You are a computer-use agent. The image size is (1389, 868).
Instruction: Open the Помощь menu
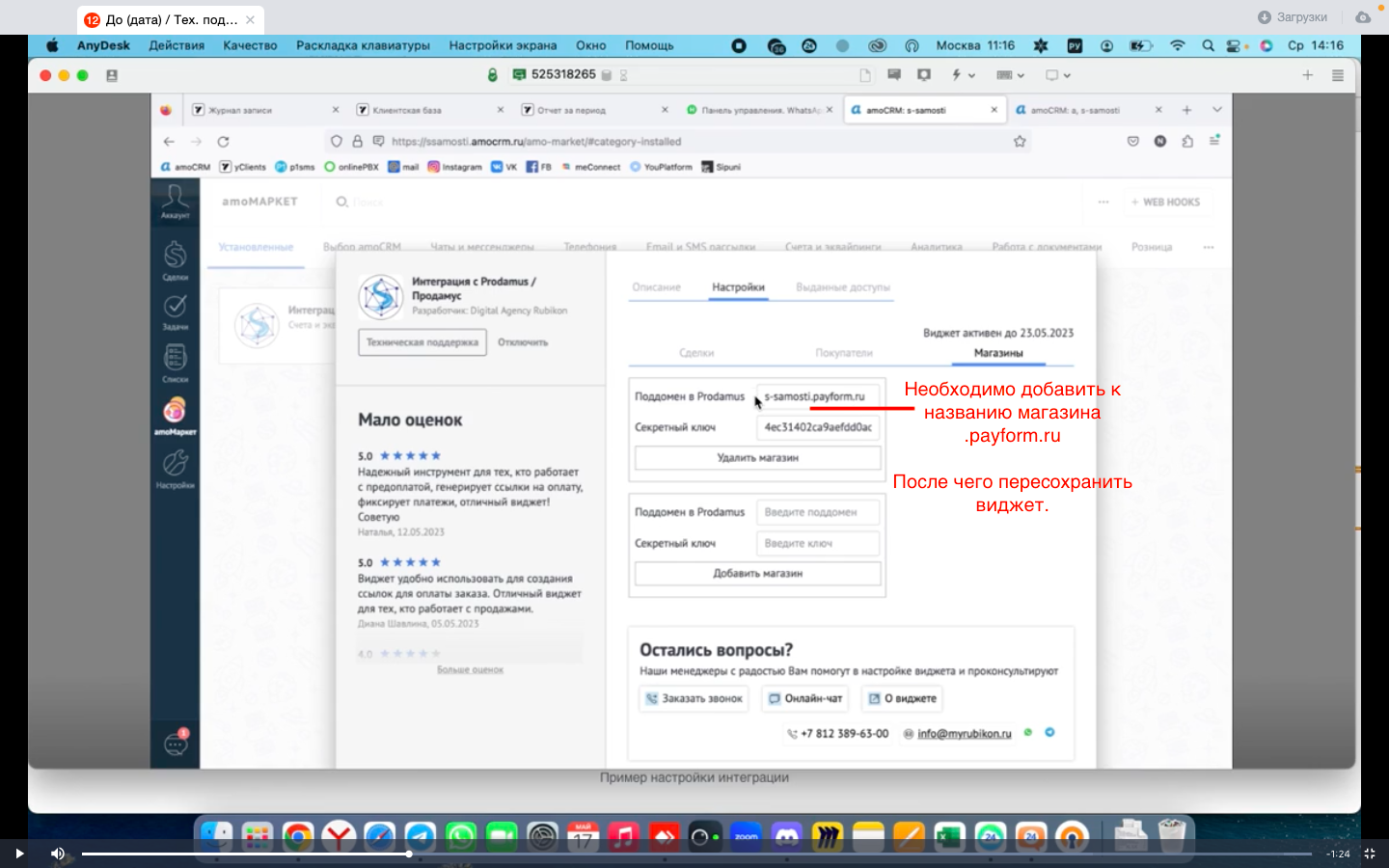point(649,45)
